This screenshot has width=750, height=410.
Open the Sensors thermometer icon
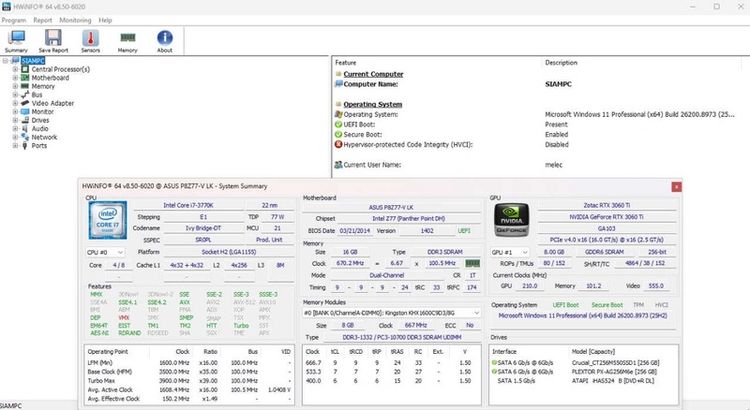click(90, 41)
